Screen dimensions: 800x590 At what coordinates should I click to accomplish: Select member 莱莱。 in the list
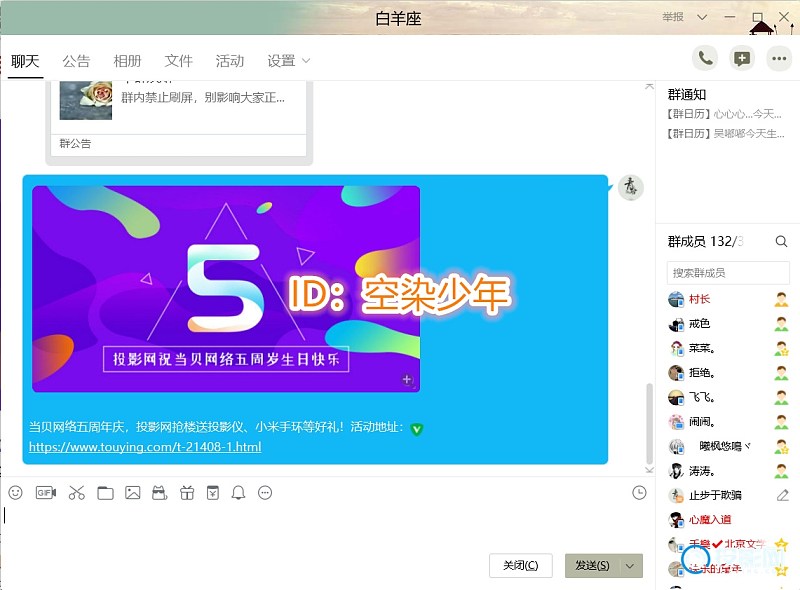coord(729,348)
